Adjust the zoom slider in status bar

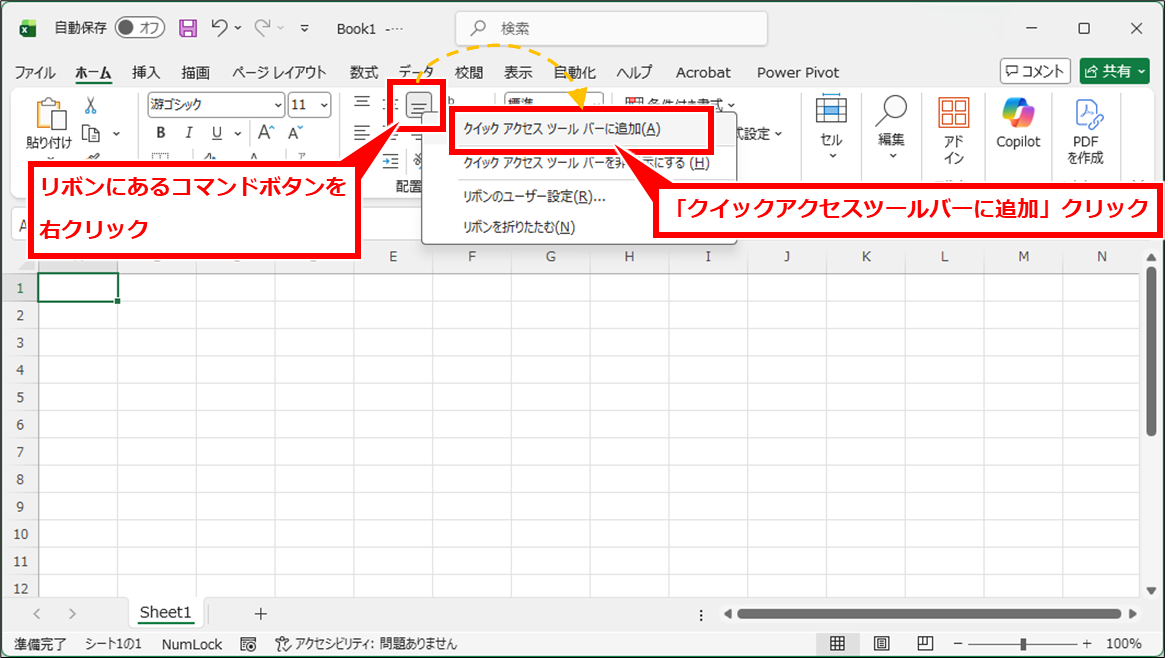coord(1022,643)
